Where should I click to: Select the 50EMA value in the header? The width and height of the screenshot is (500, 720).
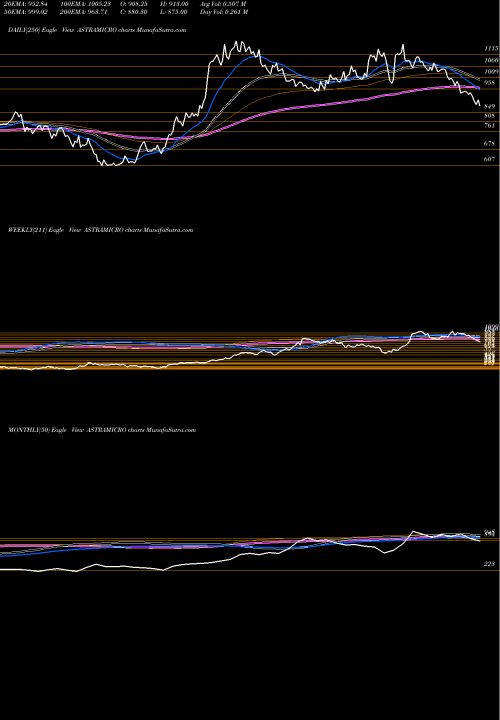25,12
